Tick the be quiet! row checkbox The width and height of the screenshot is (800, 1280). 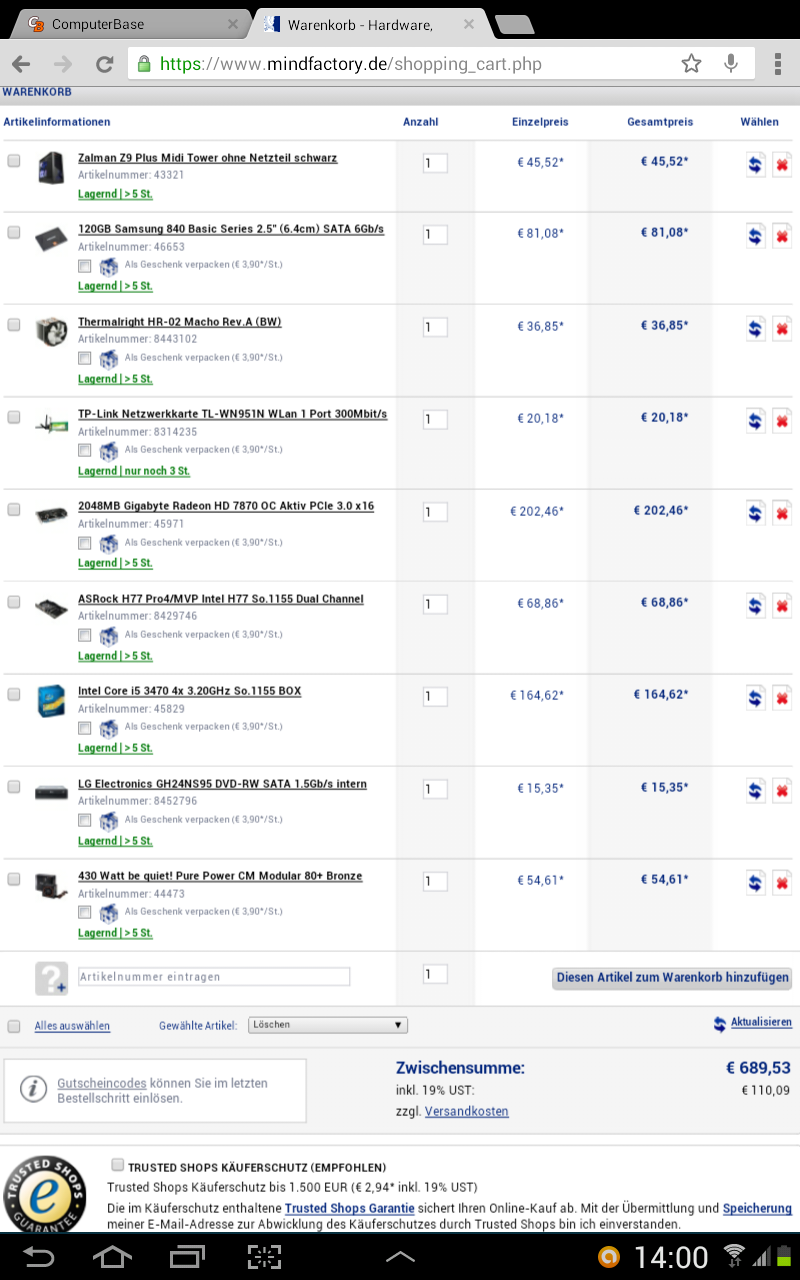(x=14, y=879)
